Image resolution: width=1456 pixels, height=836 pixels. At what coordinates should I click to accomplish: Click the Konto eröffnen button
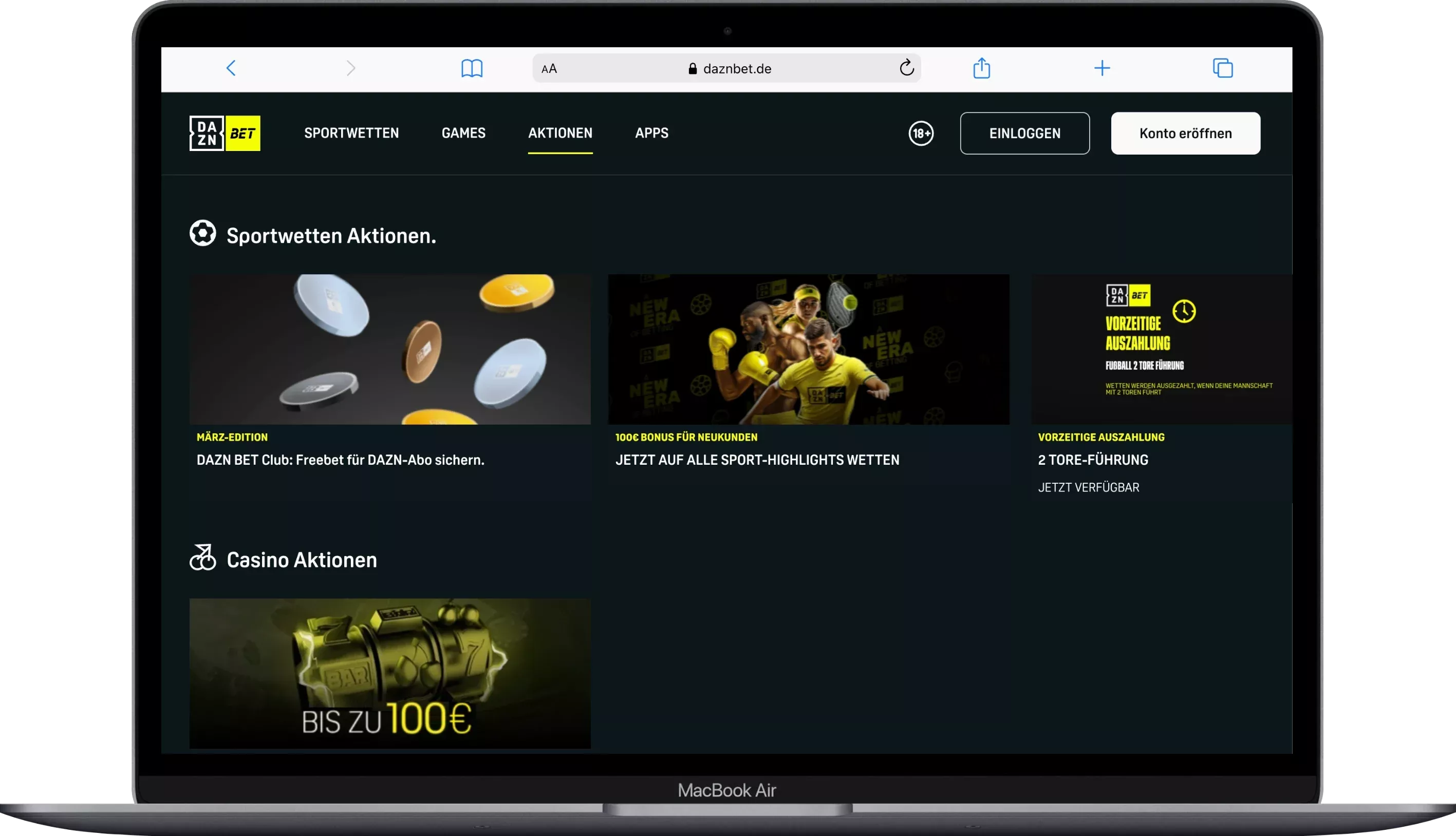pyautogui.click(x=1185, y=132)
